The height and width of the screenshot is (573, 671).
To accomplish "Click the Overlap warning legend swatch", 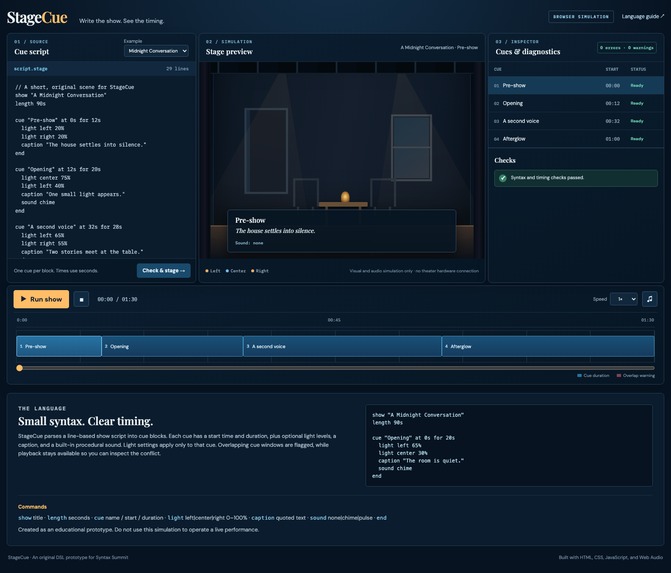I will [619, 376].
